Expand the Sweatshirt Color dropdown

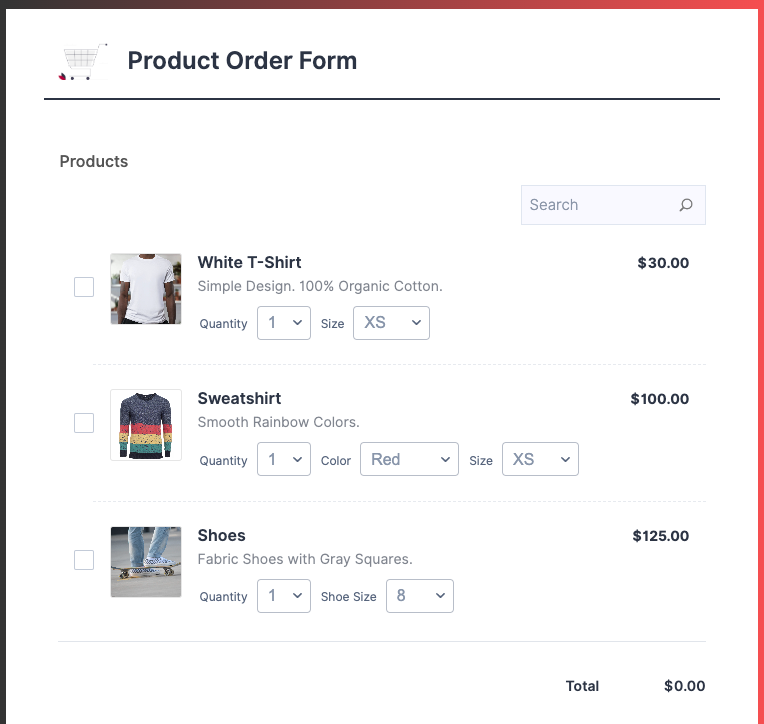point(409,459)
